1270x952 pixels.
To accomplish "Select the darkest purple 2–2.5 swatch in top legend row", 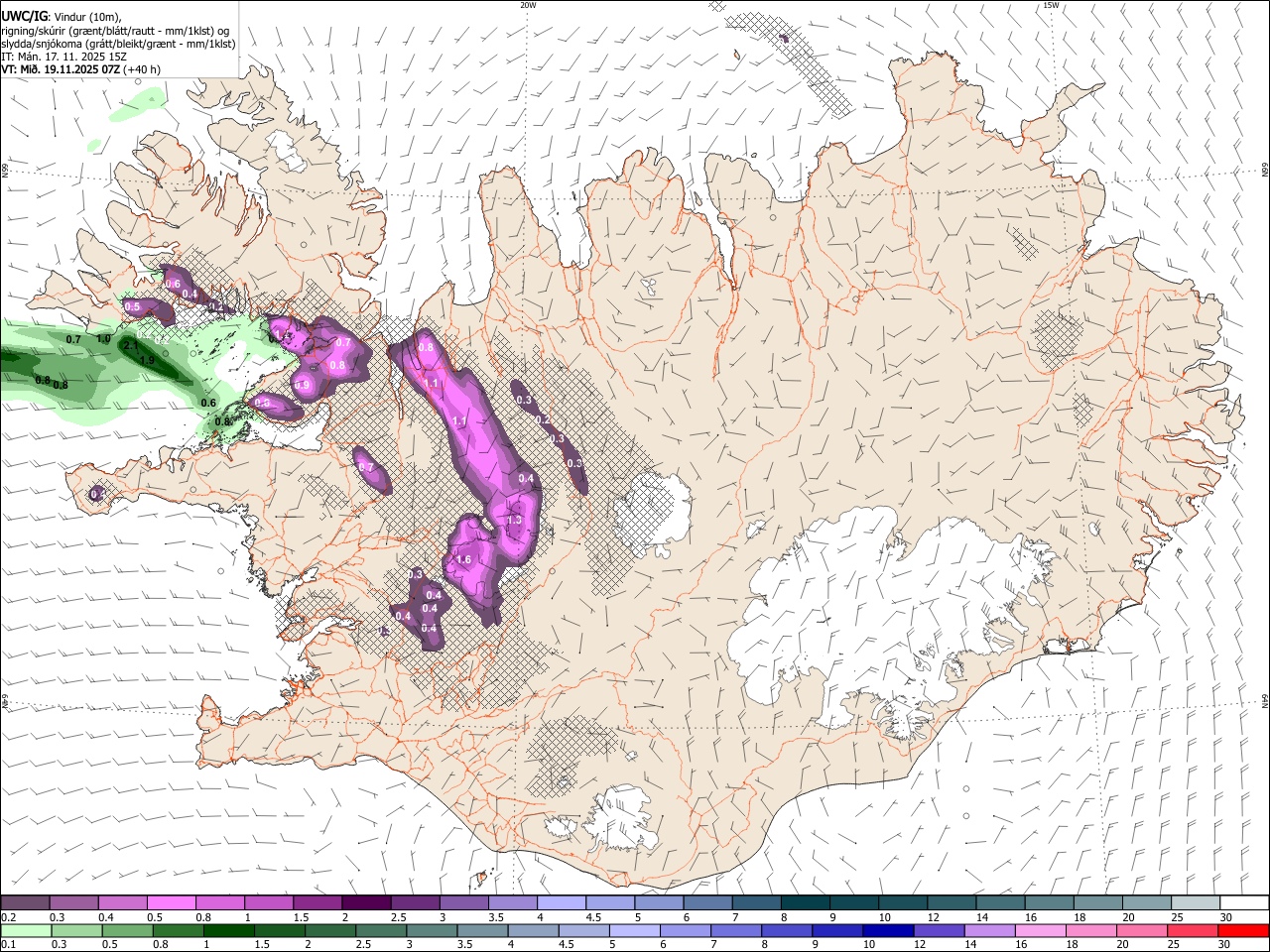I will pos(367,902).
